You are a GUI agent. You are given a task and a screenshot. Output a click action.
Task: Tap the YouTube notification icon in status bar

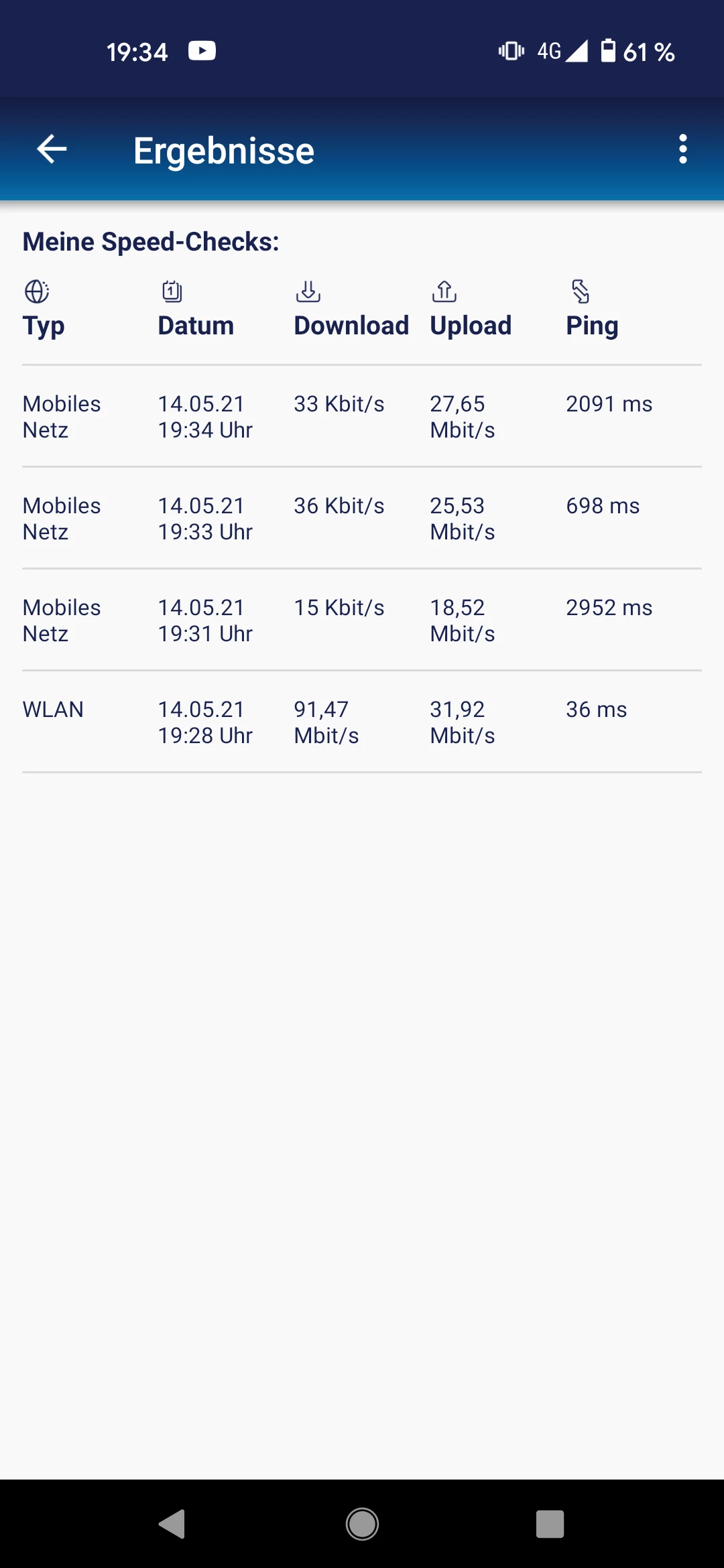(x=202, y=51)
